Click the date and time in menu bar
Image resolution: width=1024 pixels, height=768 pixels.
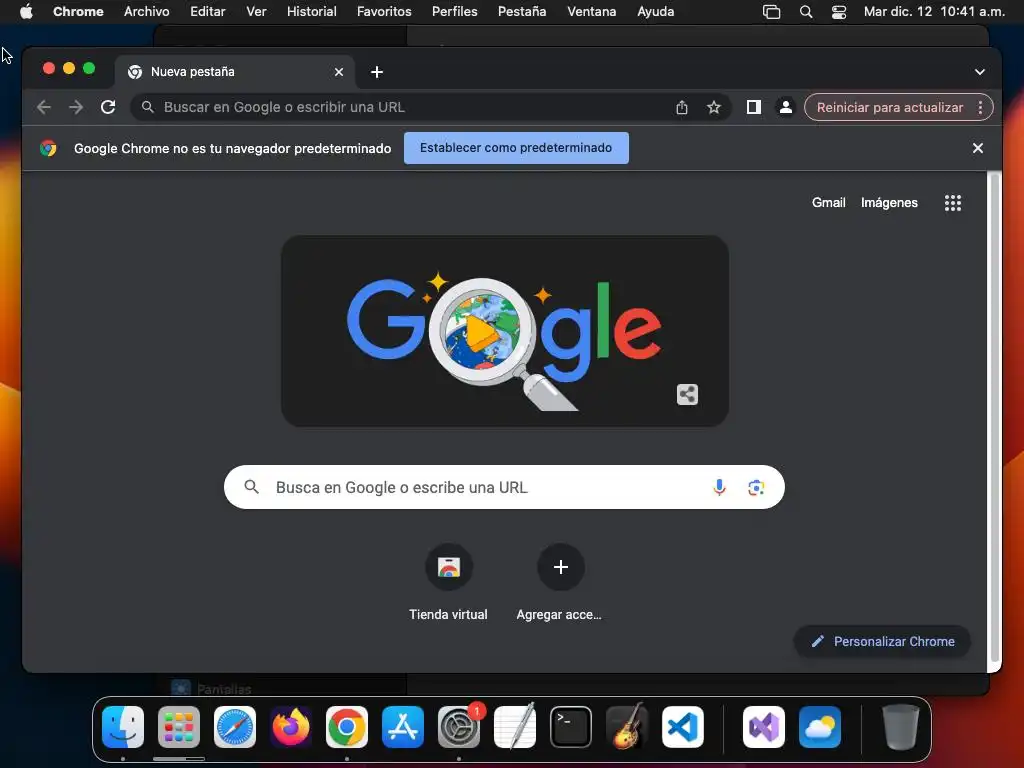coord(934,11)
